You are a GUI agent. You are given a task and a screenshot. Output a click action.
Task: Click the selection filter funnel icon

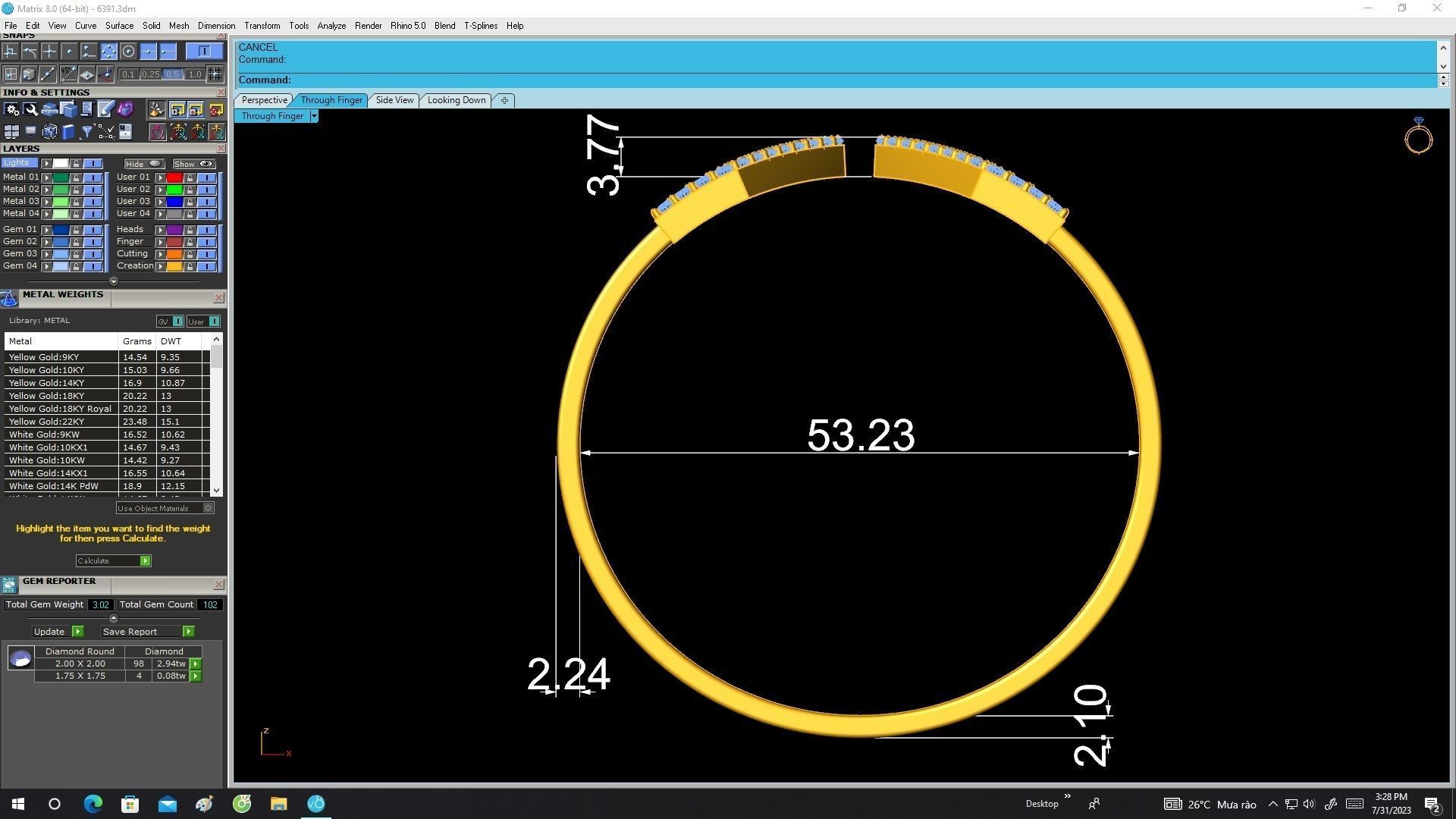87,132
